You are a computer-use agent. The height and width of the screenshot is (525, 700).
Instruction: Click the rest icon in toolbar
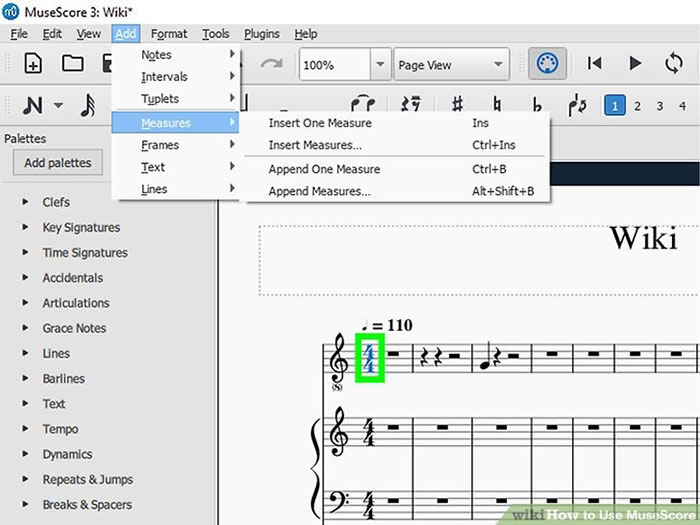pos(410,105)
